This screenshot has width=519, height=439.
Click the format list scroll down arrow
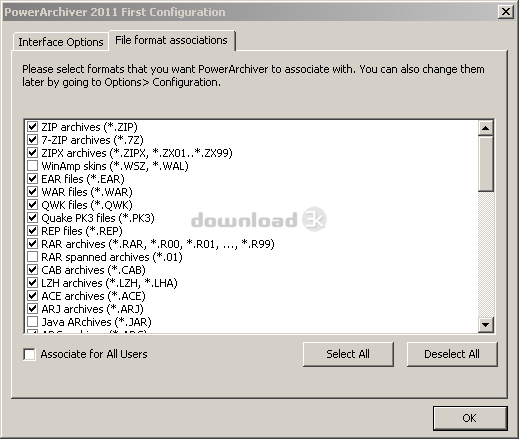[485, 325]
